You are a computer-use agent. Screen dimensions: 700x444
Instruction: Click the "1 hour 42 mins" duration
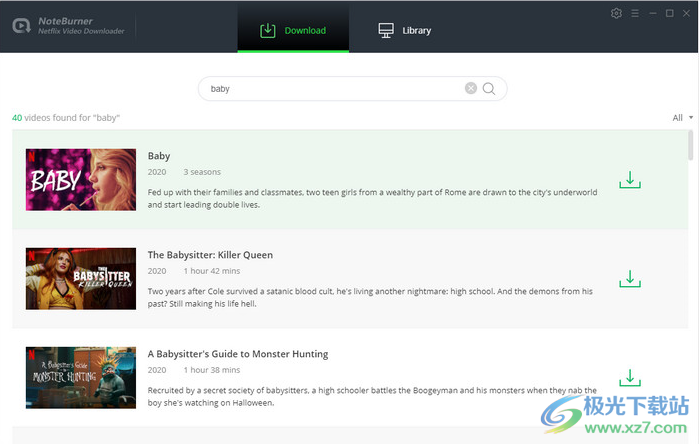click(212, 271)
